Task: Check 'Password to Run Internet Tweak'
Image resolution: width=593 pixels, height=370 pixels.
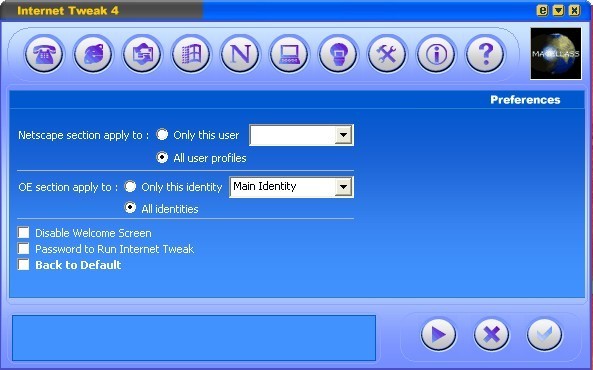Action: tap(23, 249)
